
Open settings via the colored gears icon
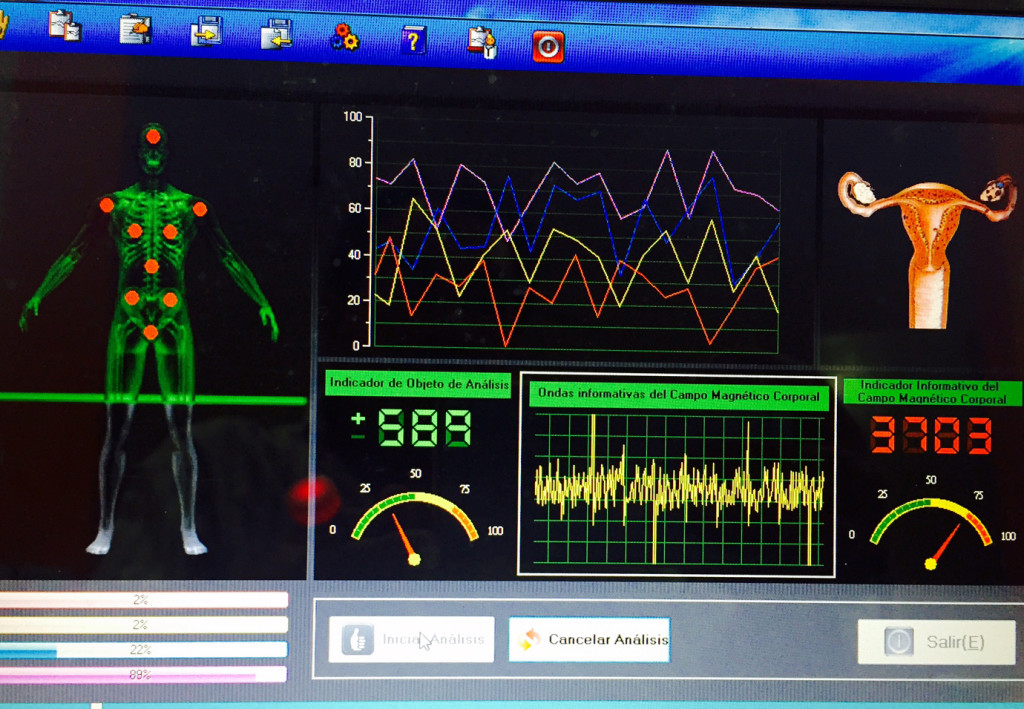click(344, 37)
